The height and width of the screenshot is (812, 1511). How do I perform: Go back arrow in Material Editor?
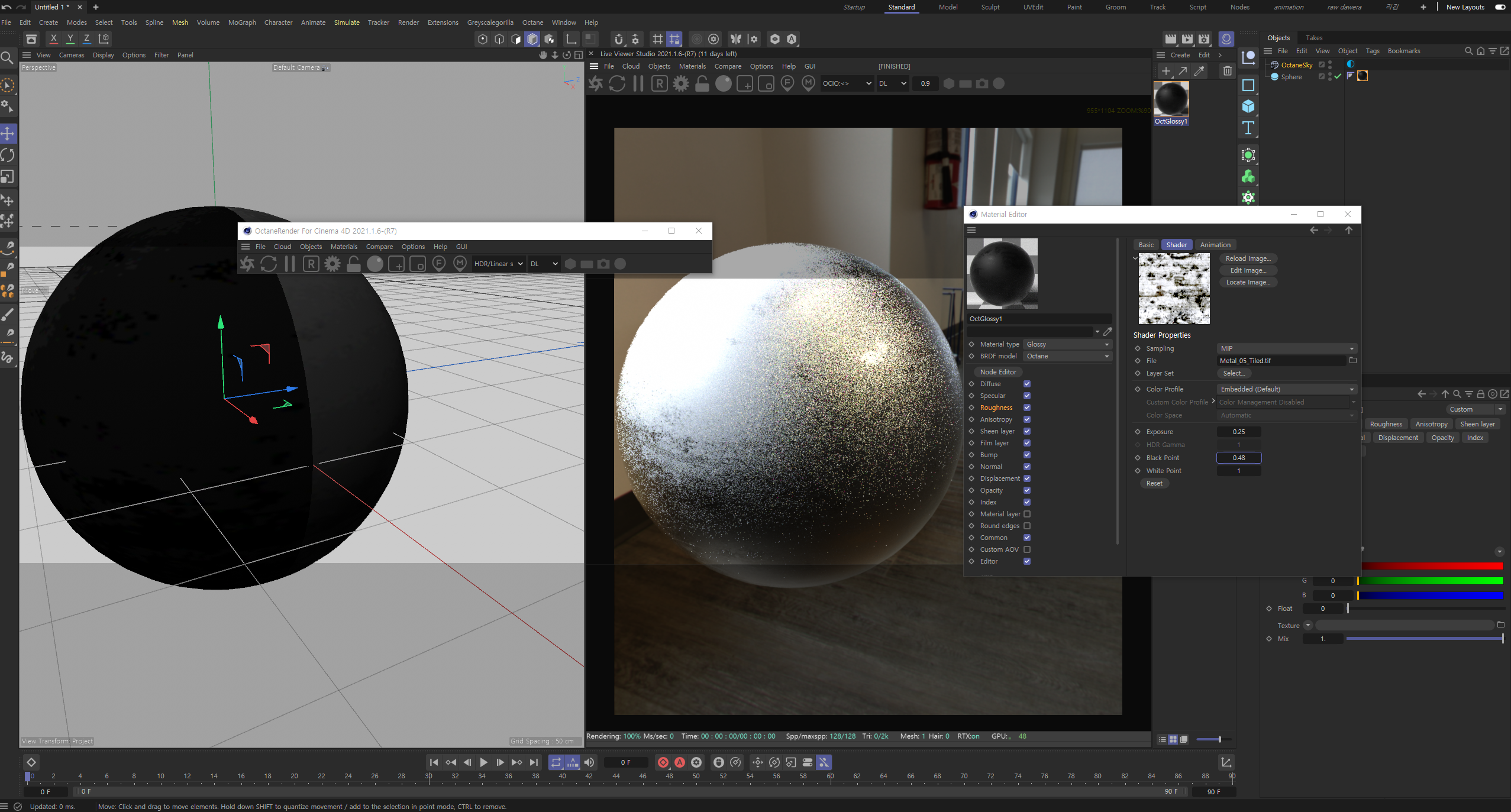[x=1314, y=230]
